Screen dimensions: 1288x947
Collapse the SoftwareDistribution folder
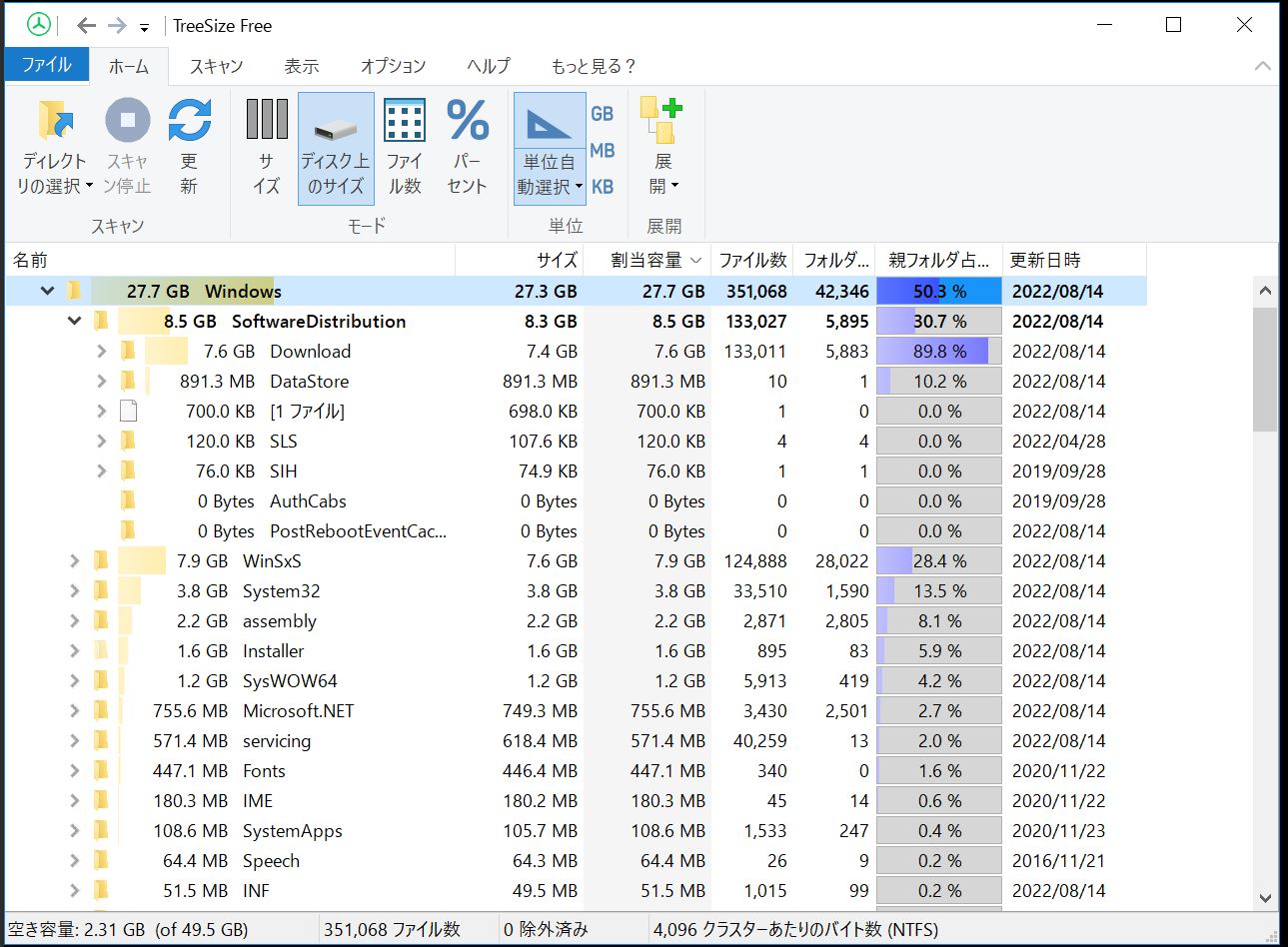click(x=75, y=322)
